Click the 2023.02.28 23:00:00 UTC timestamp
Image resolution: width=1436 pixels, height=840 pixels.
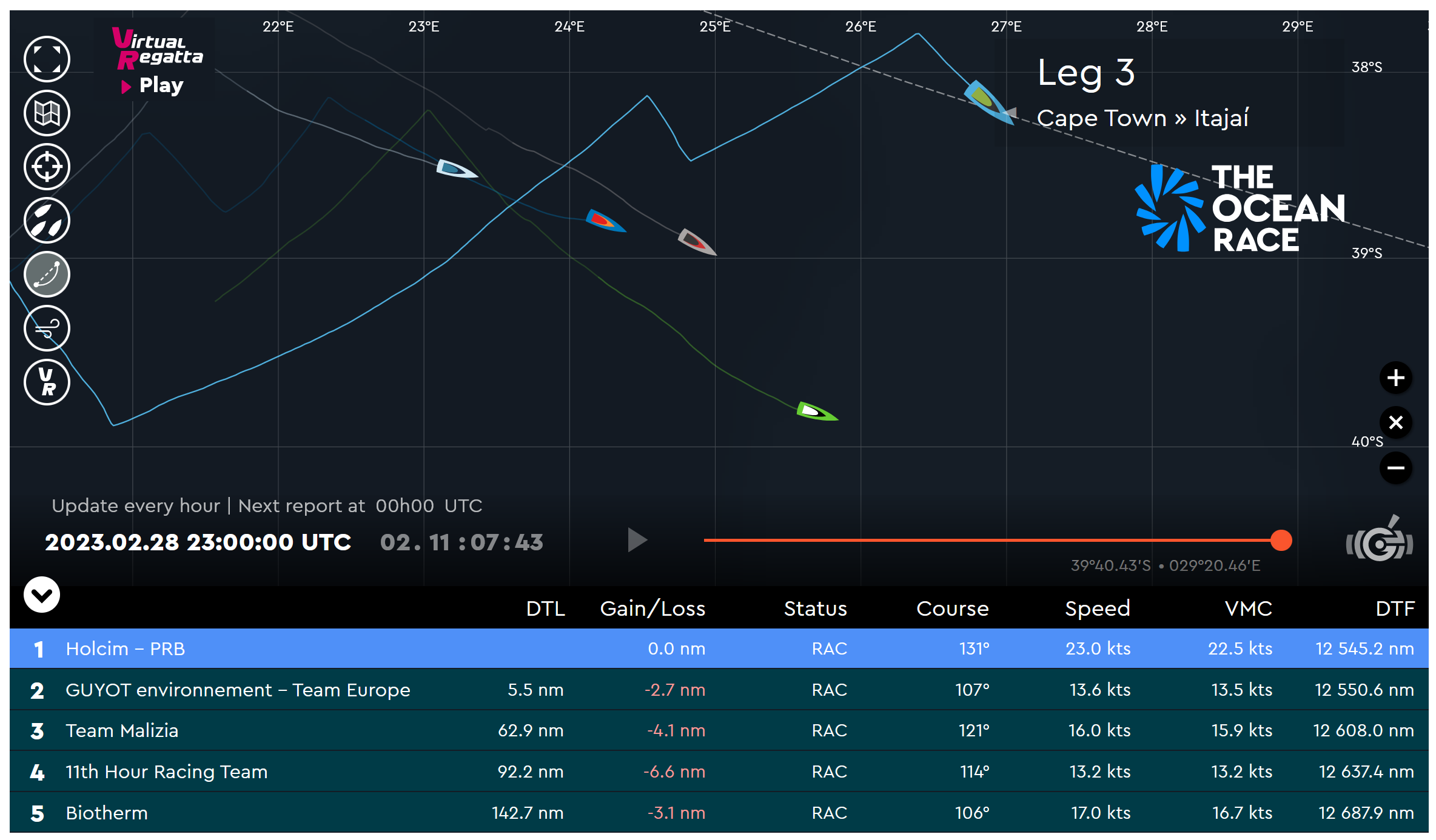[198, 542]
